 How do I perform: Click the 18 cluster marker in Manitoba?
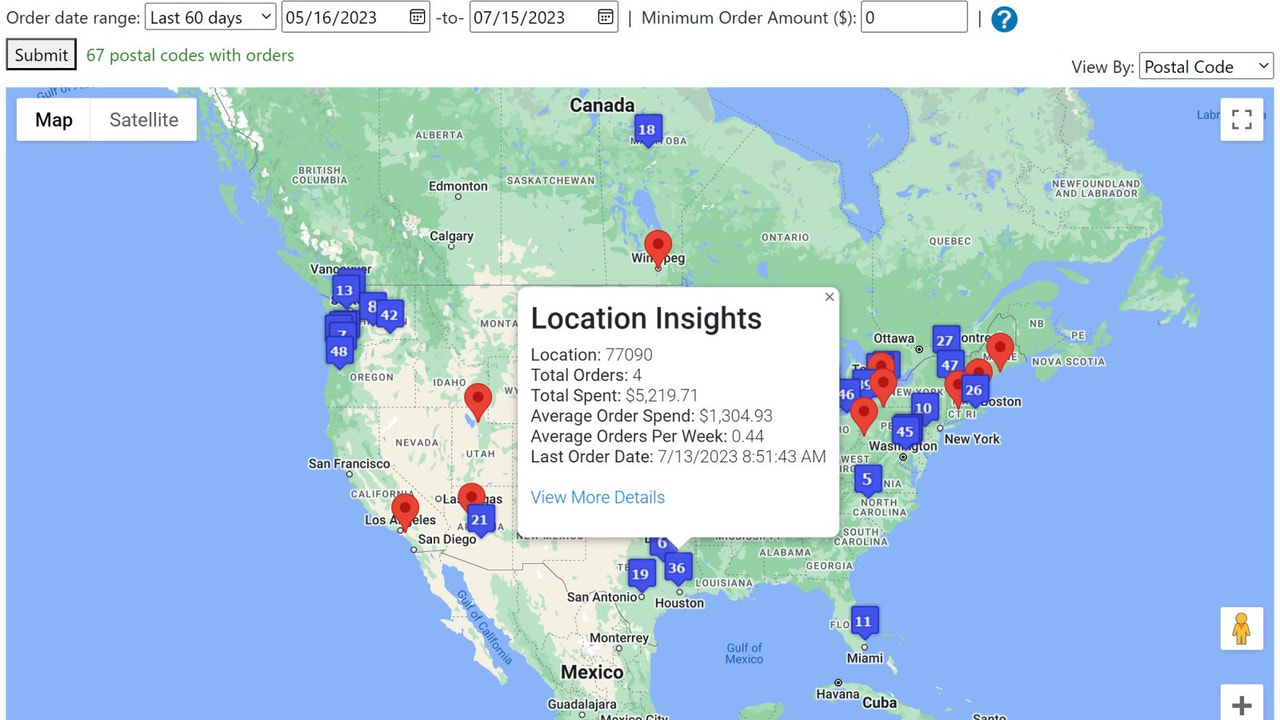tap(647, 128)
